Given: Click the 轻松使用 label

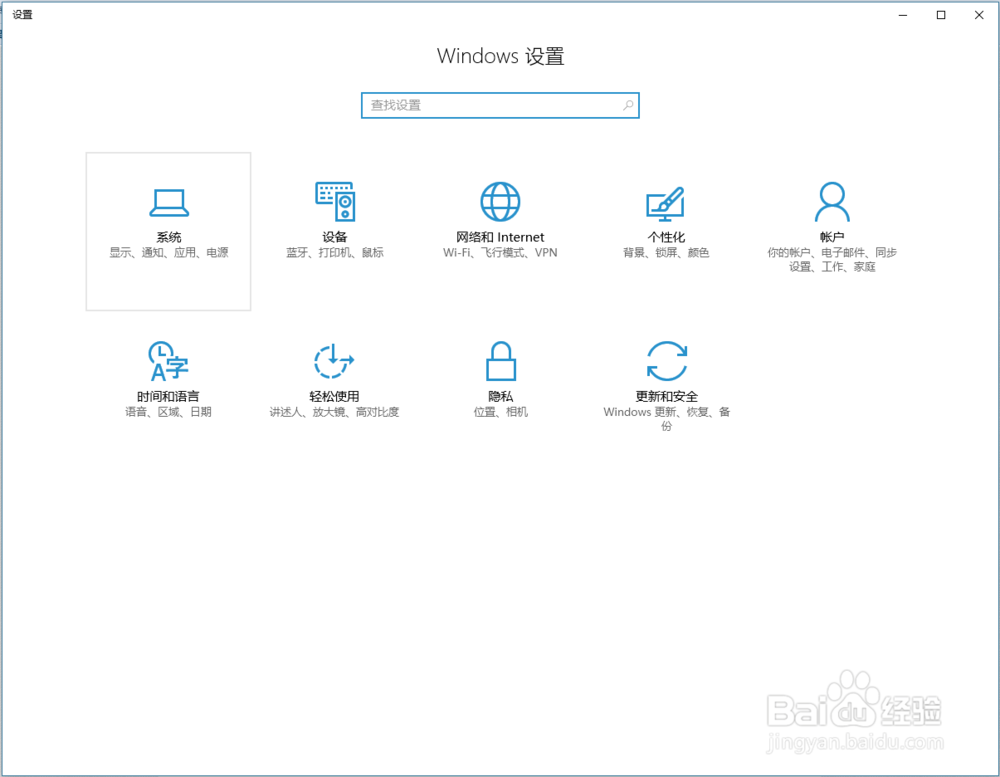Looking at the screenshot, I should coord(334,396).
